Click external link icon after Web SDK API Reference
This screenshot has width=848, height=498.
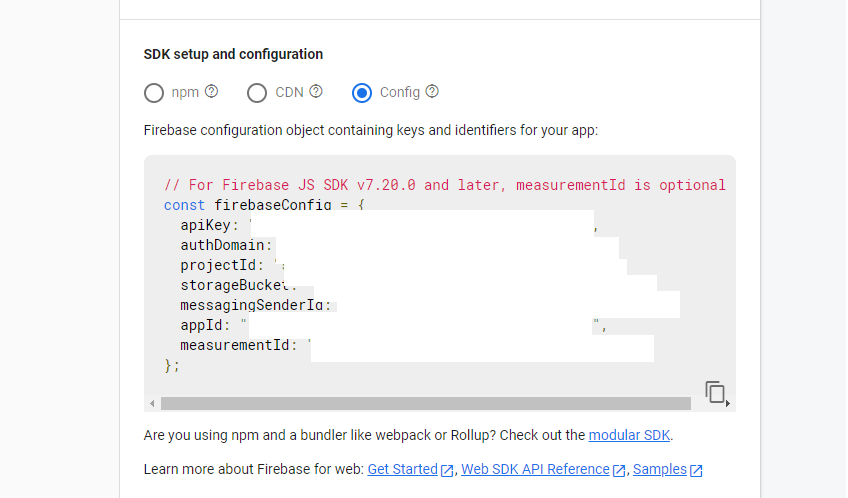pos(619,470)
